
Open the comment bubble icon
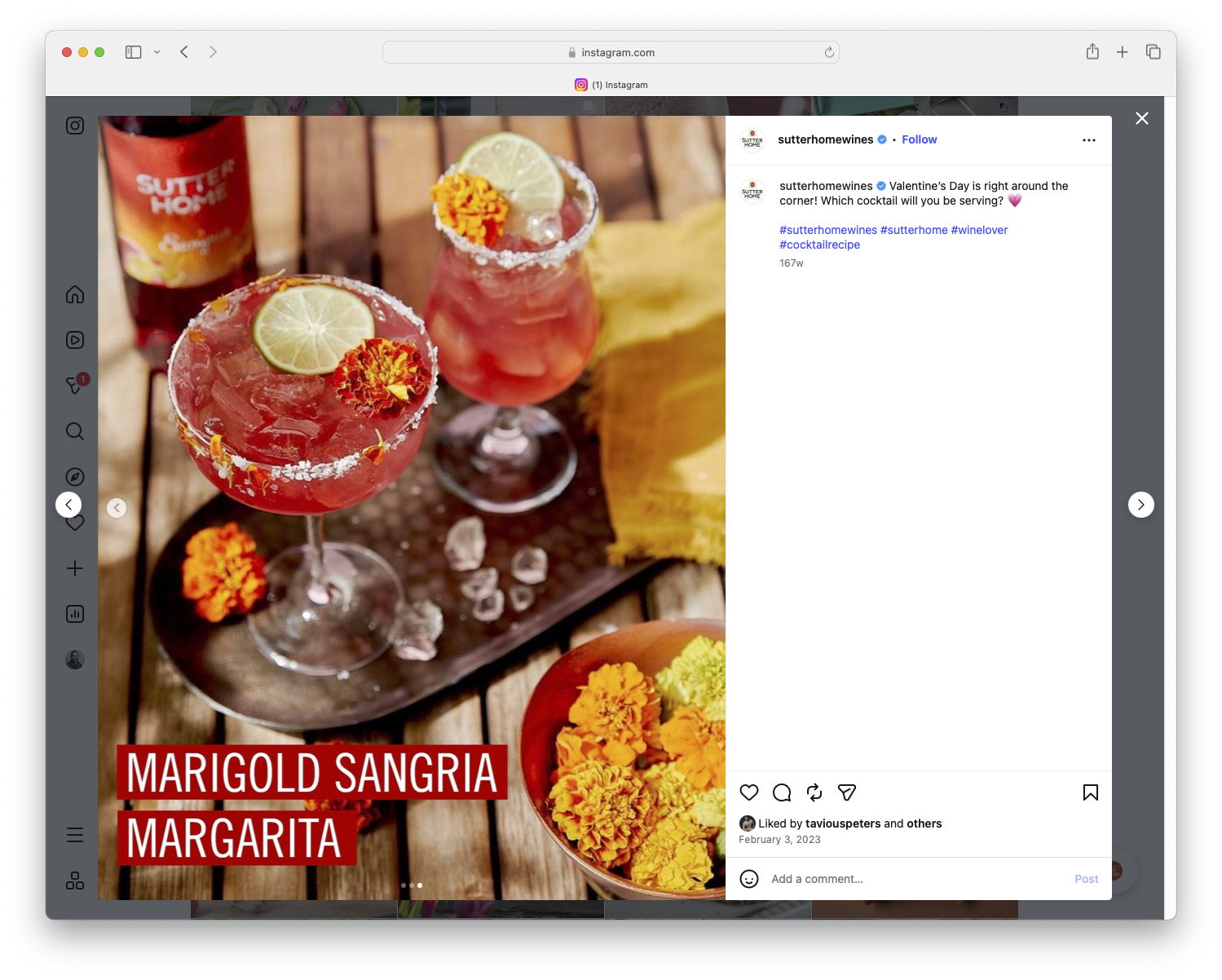click(x=781, y=792)
